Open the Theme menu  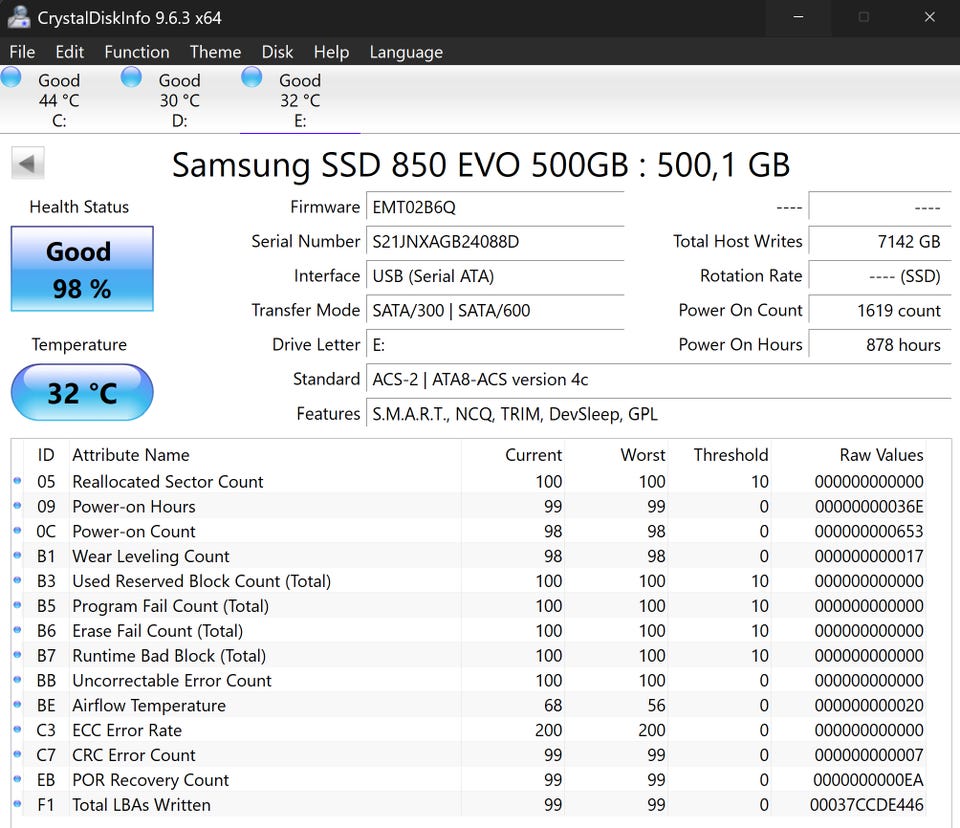pyautogui.click(x=215, y=52)
